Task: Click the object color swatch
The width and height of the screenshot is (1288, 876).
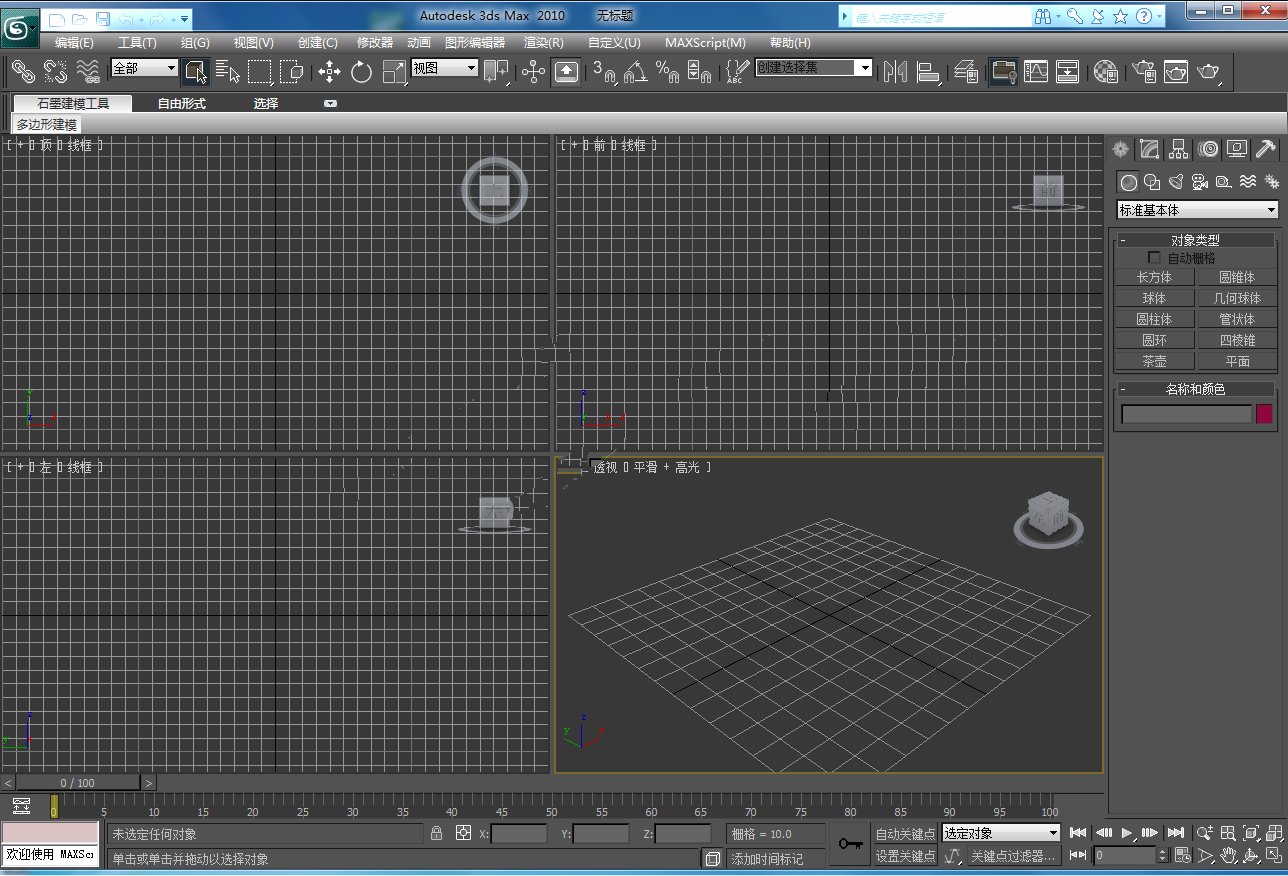Action: pos(1264,414)
